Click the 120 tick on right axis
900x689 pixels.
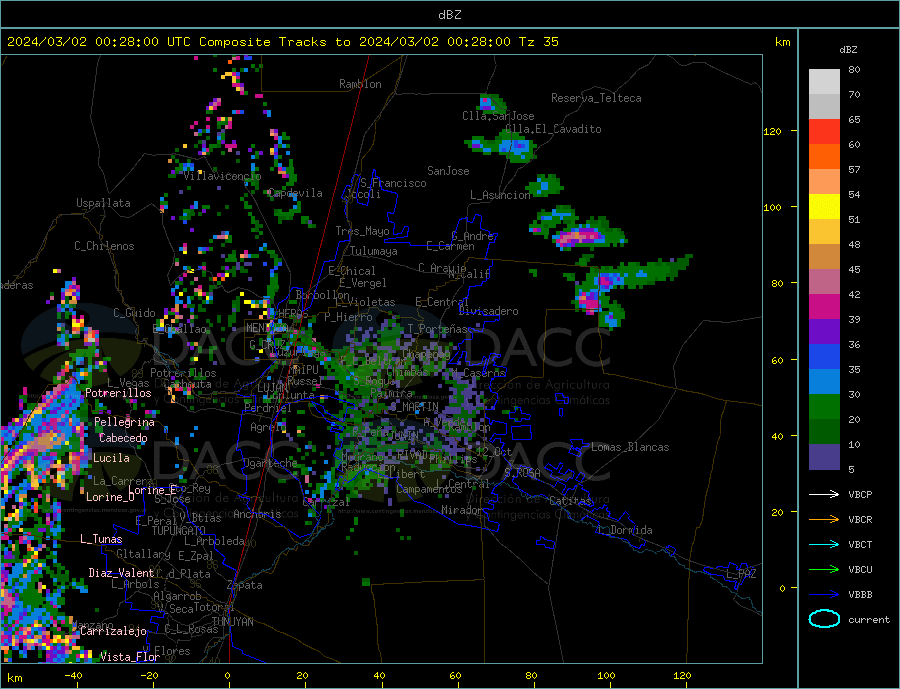pyautogui.click(x=773, y=131)
